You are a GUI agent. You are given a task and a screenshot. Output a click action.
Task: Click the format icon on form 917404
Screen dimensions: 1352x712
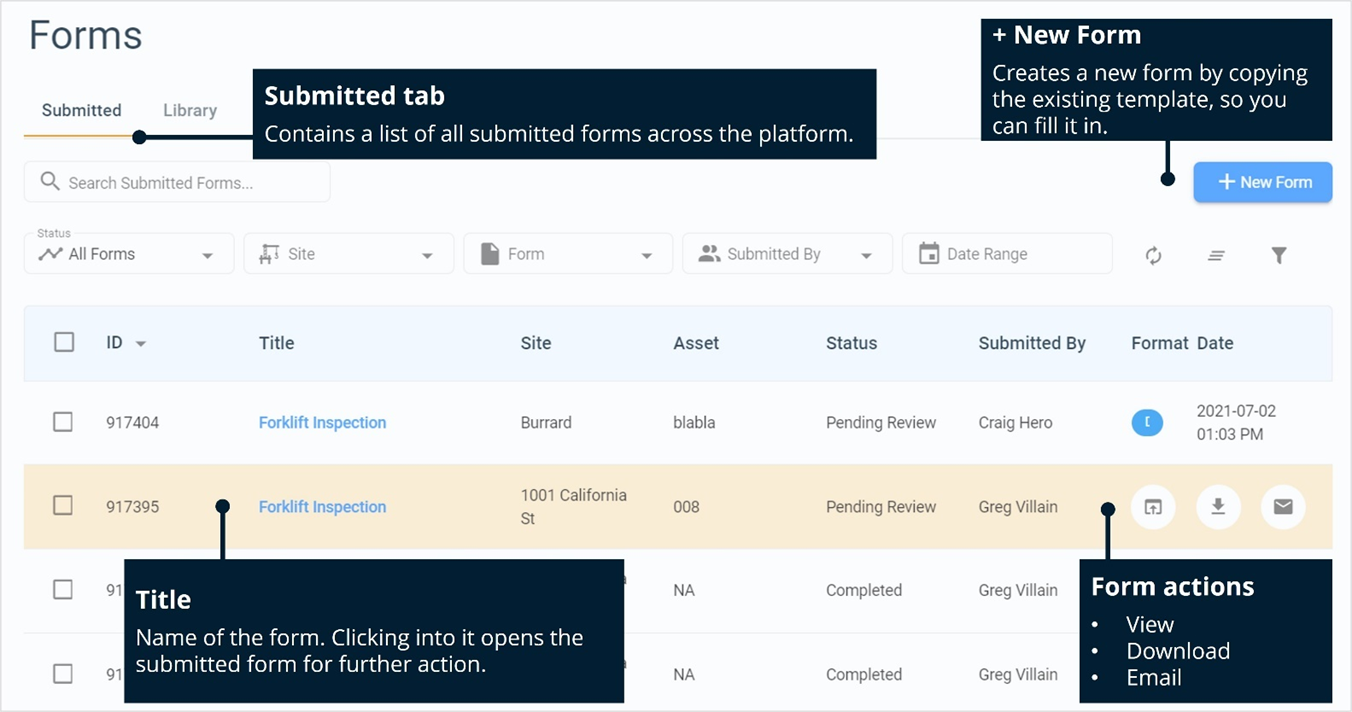[1147, 422]
